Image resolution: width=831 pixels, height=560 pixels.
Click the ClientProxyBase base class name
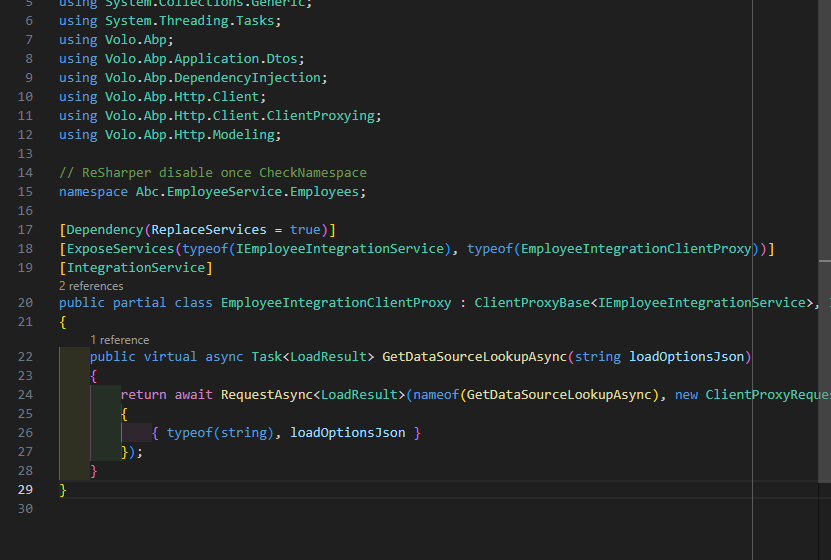(x=532, y=303)
